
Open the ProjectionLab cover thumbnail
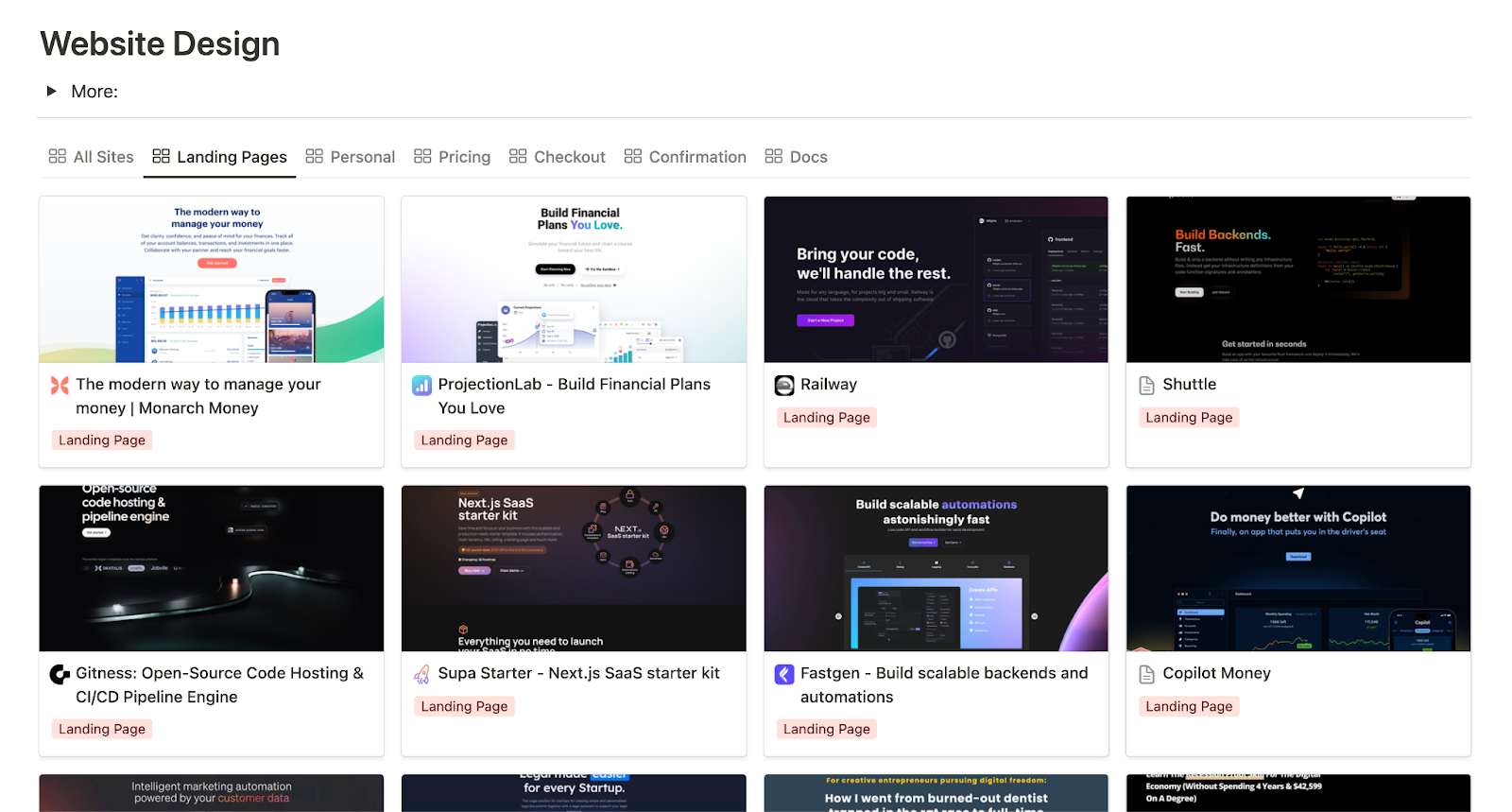(574, 280)
